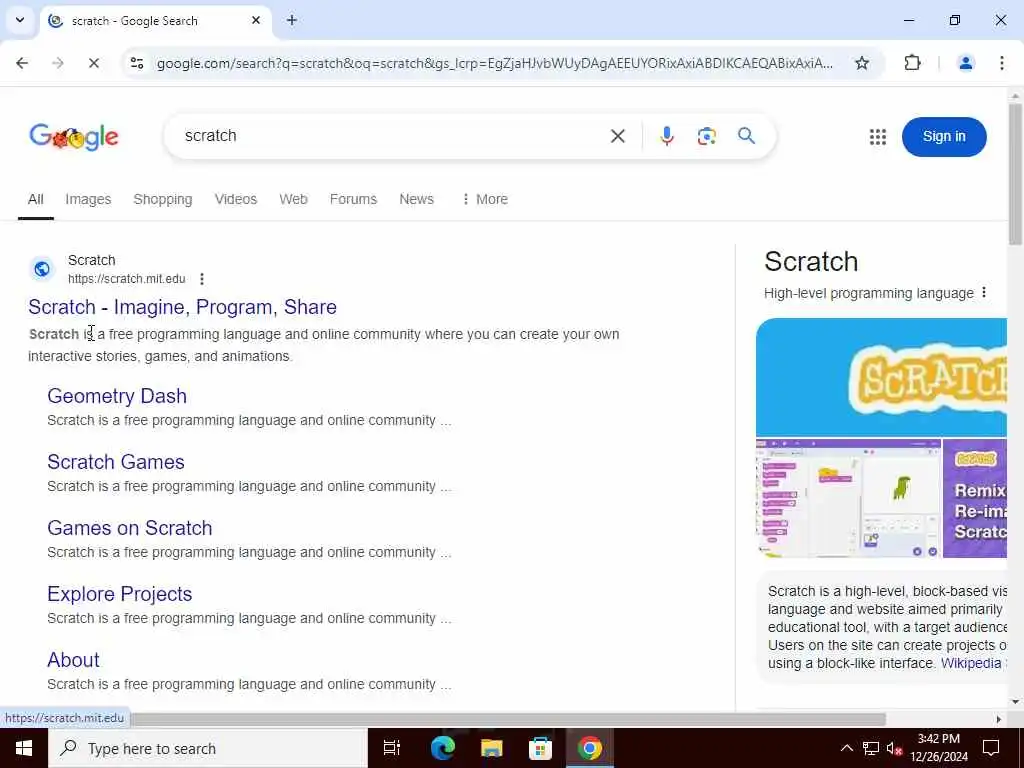Click into the scratch search field
The image size is (1024, 768).
[392, 136]
